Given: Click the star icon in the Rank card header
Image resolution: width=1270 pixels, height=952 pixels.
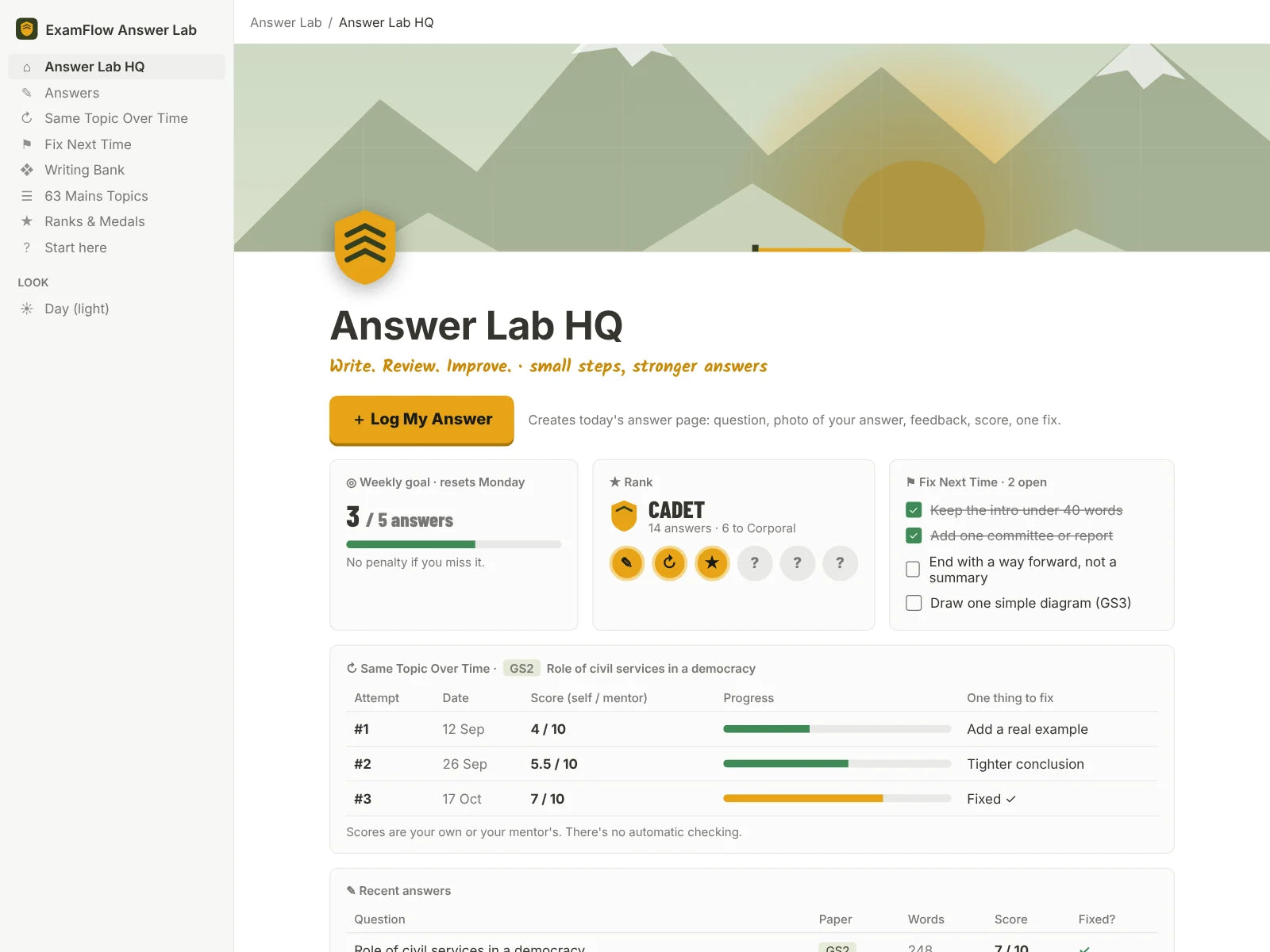Looking at the screenshot, I should 614,482.
